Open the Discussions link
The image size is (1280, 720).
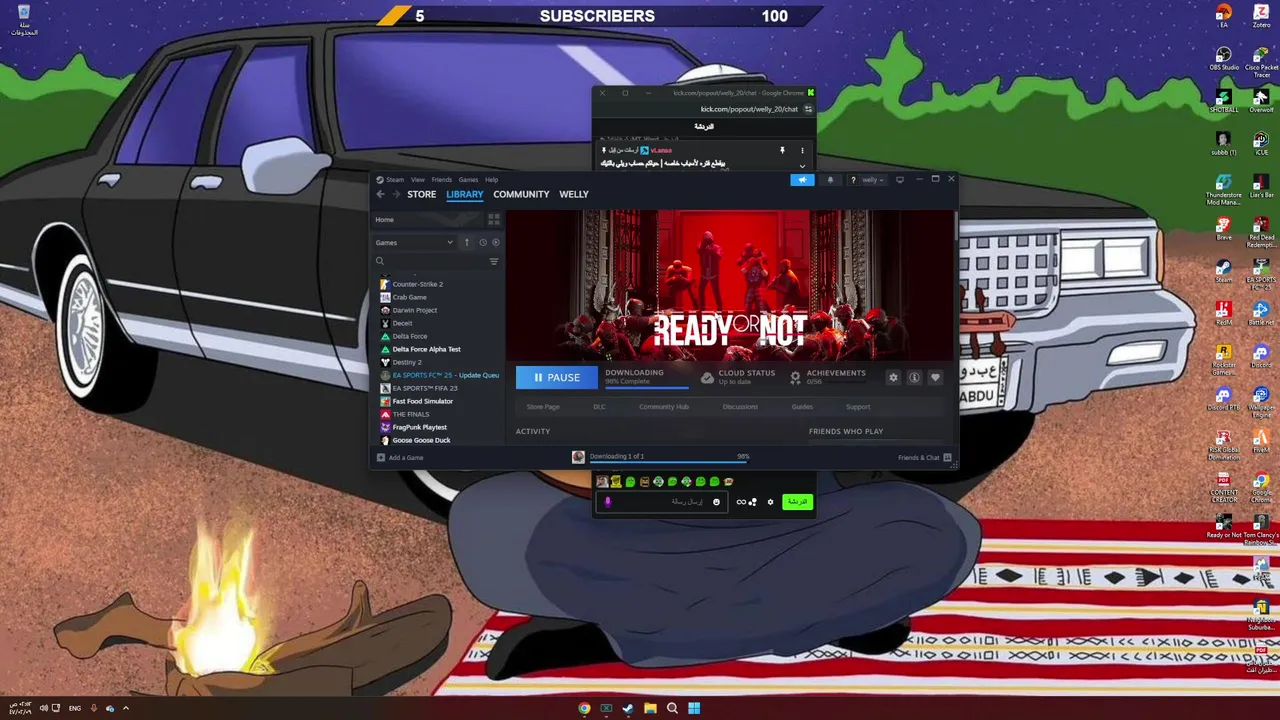coord(740,407)
